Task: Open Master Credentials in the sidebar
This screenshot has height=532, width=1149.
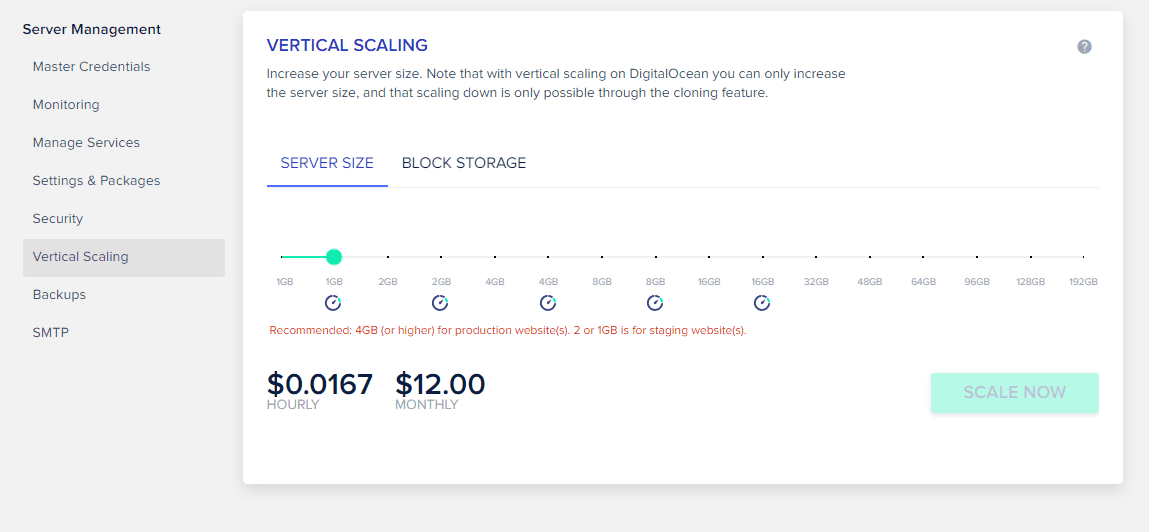Action: click(x=91, y=67)
